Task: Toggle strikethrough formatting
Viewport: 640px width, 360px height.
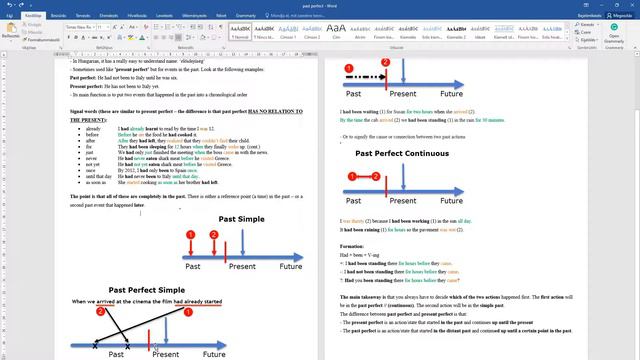Action: pos(94,38)
